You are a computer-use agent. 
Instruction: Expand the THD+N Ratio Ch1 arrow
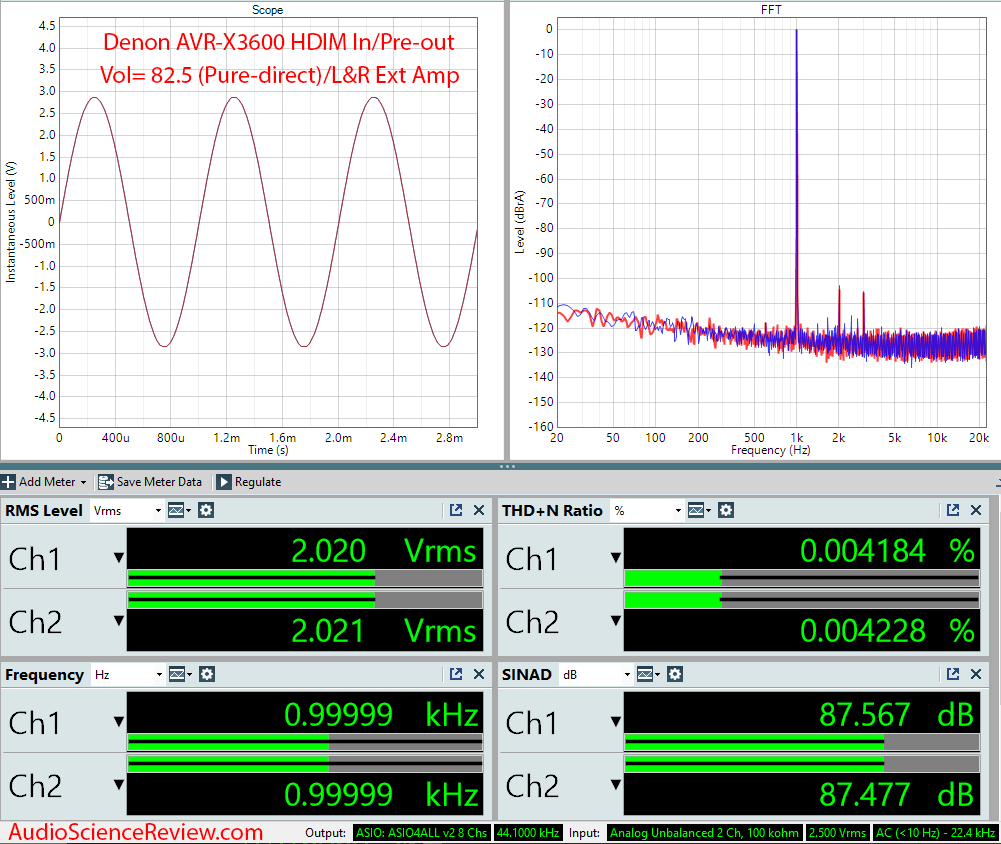click(616, 558)
